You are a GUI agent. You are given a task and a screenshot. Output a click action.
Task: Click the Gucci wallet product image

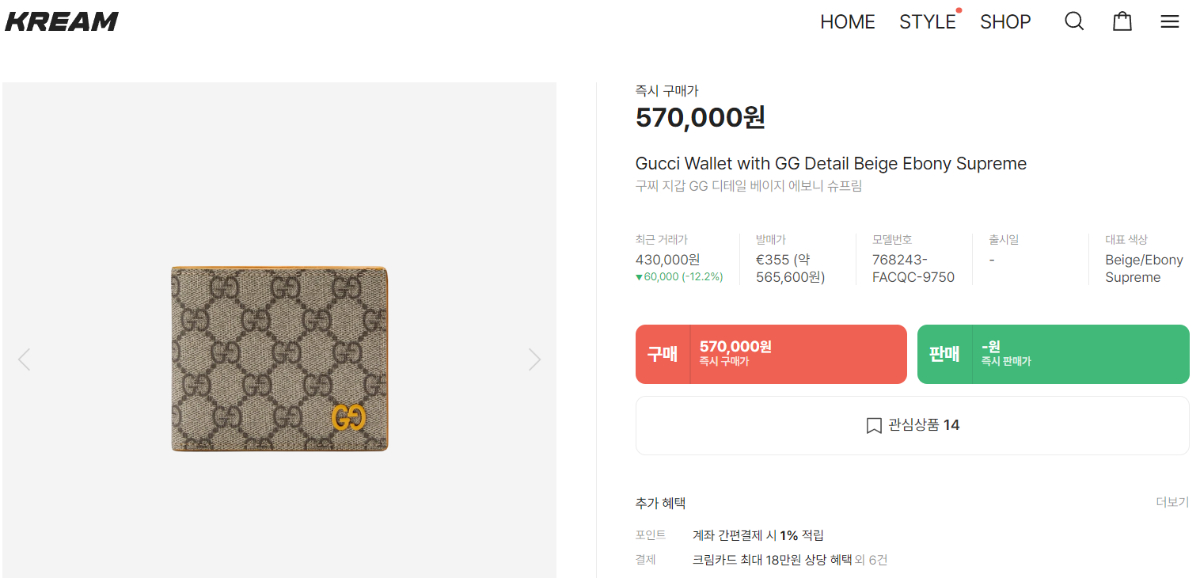tap(279, 359)
